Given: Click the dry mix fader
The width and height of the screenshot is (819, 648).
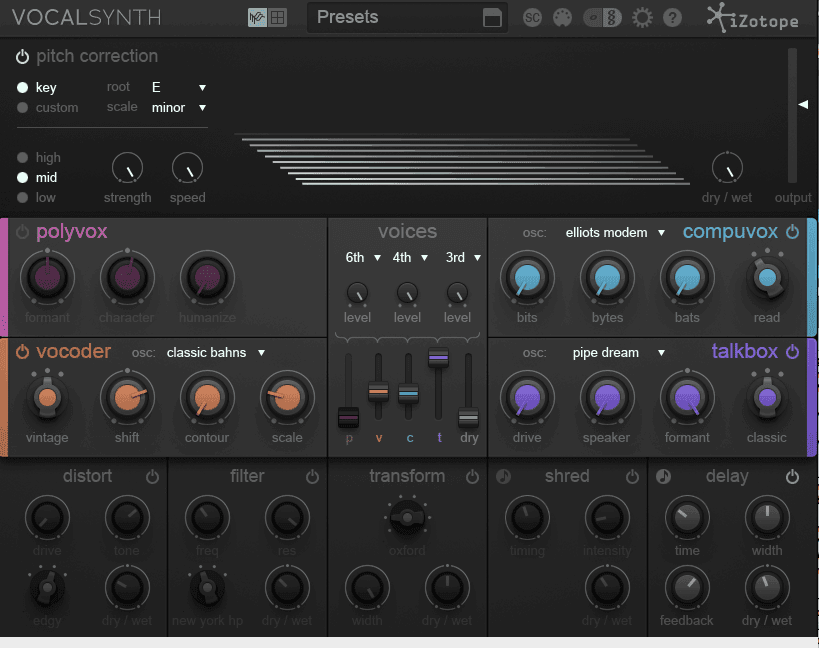Looking at the screenshot, I should pos(469,417).
